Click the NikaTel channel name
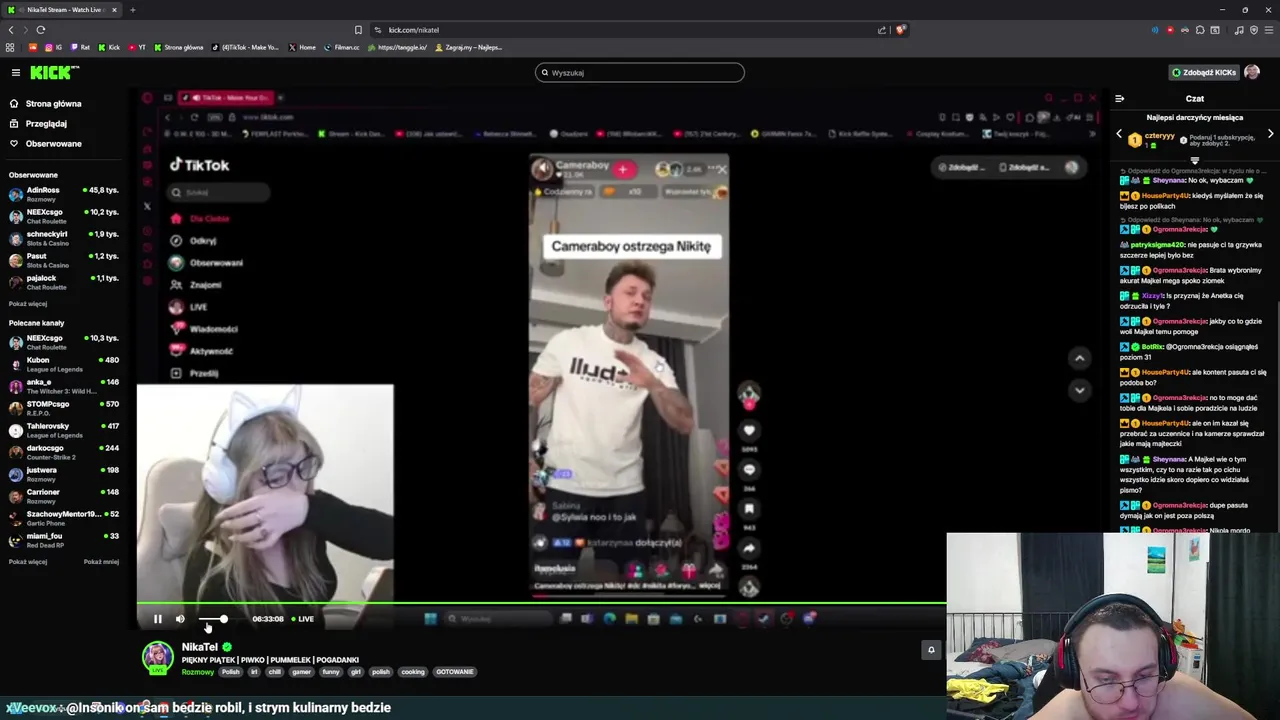1280x720 pixels. [x=199, y=647]
